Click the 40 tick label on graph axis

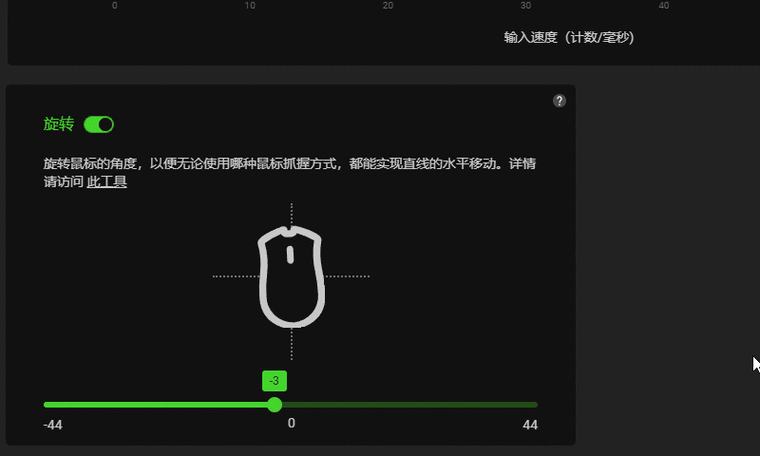664,5
